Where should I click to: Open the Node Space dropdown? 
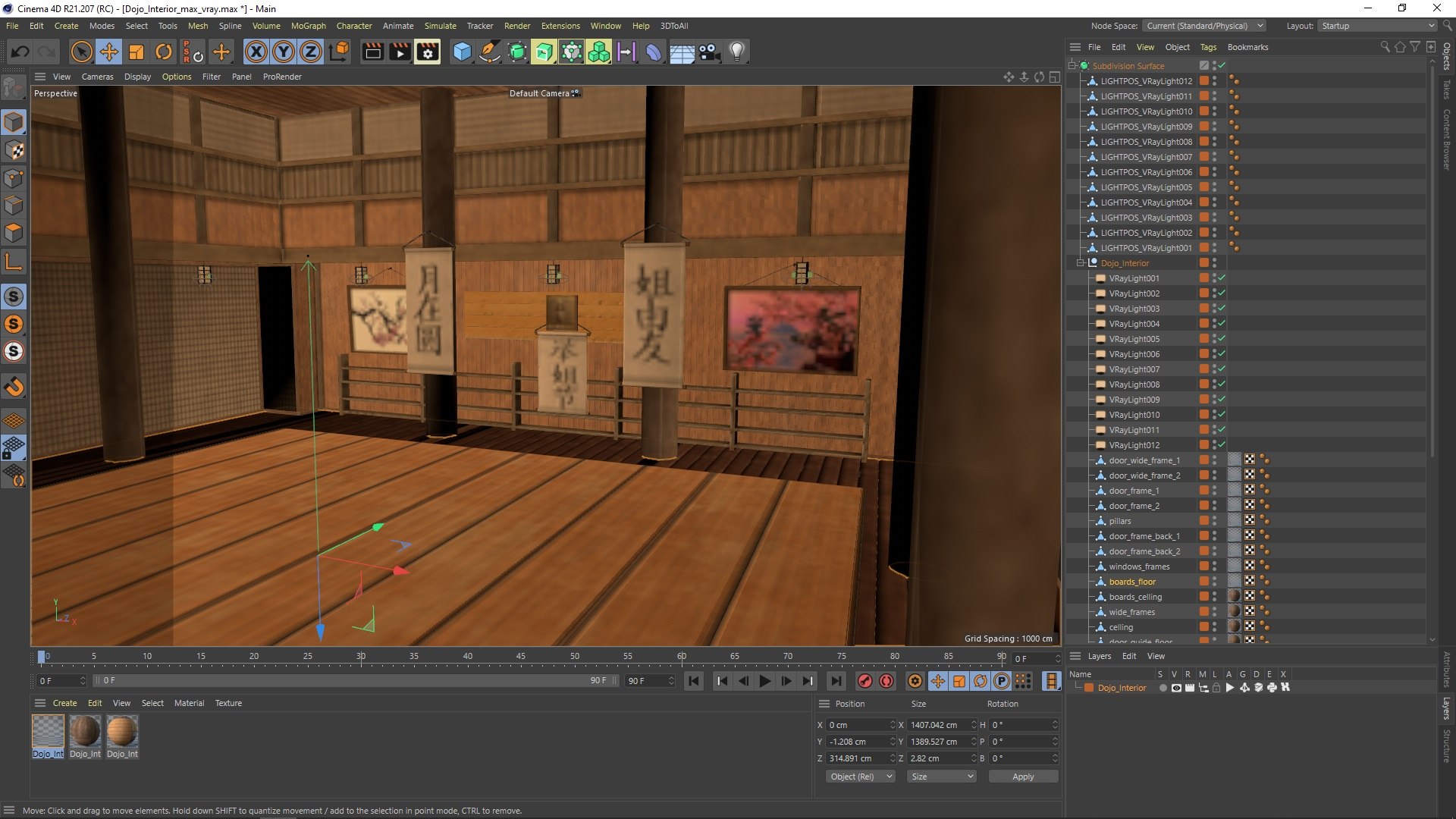click(1205, 26)
